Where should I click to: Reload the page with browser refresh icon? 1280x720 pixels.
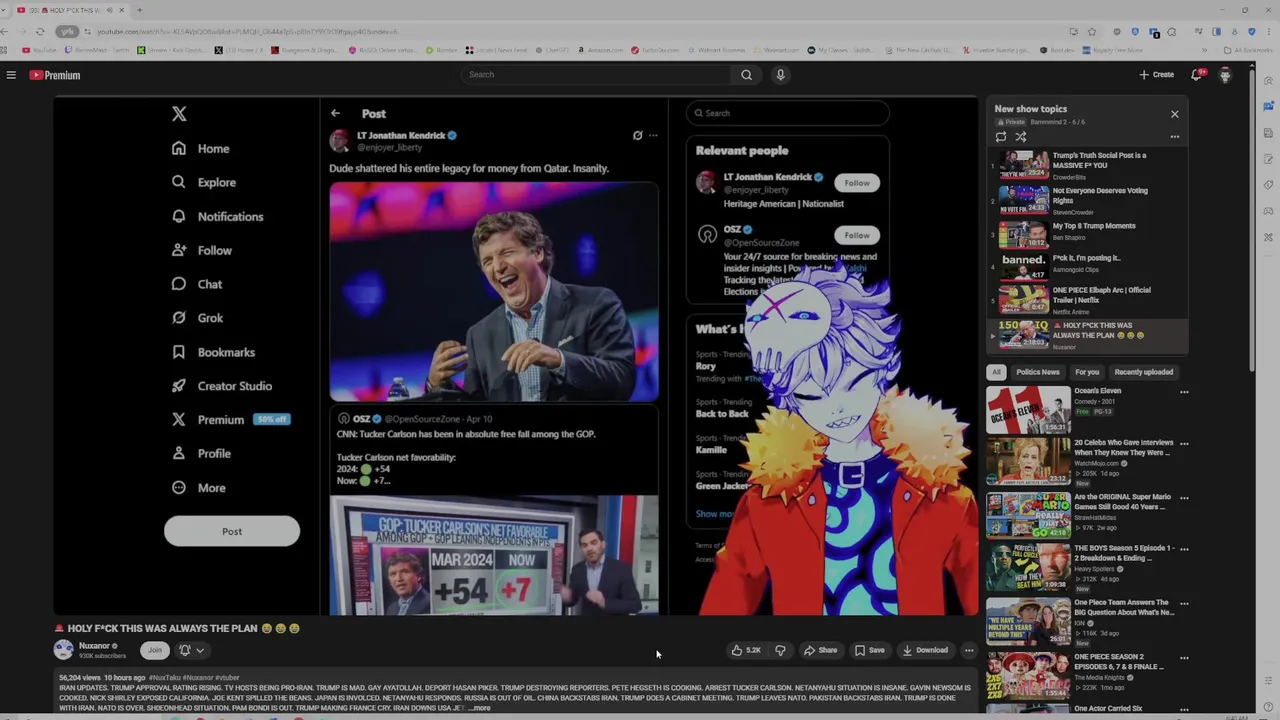tap(40, 32)
